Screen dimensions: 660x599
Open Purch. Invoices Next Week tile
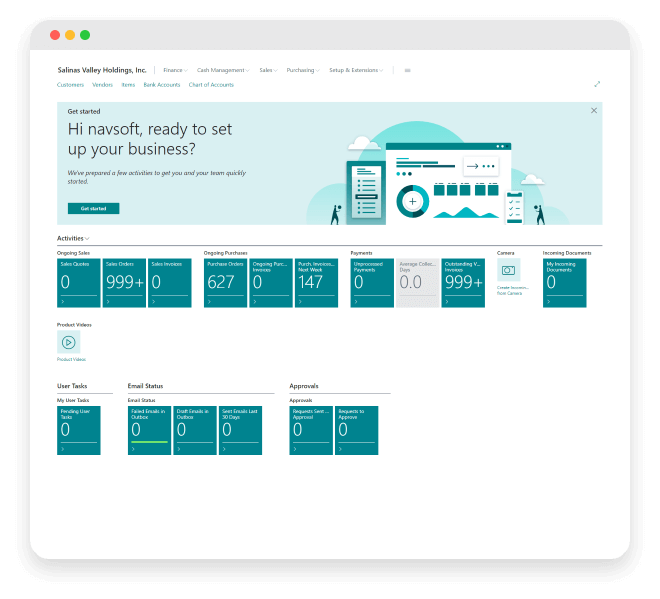(x=317, y=283)
